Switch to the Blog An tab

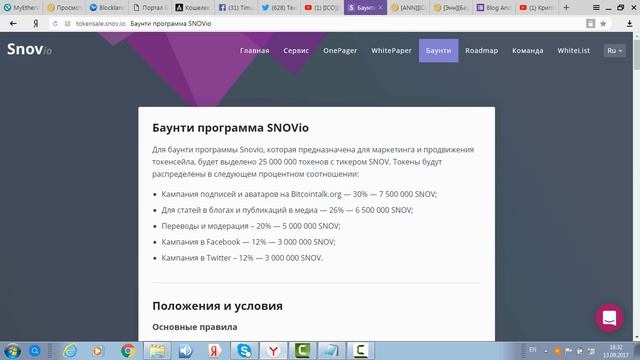(494, 7)
